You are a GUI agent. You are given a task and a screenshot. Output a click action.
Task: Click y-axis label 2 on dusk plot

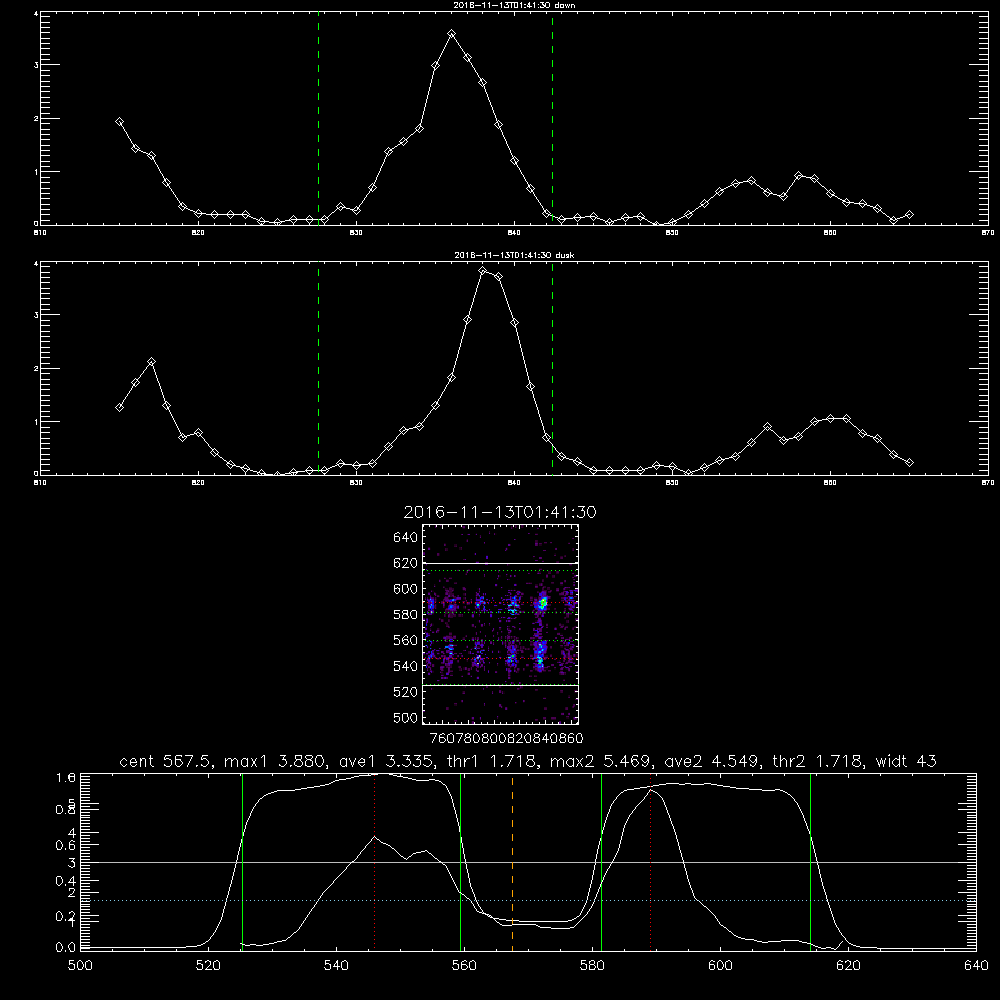pyautogui.click(x=36, y=369)
